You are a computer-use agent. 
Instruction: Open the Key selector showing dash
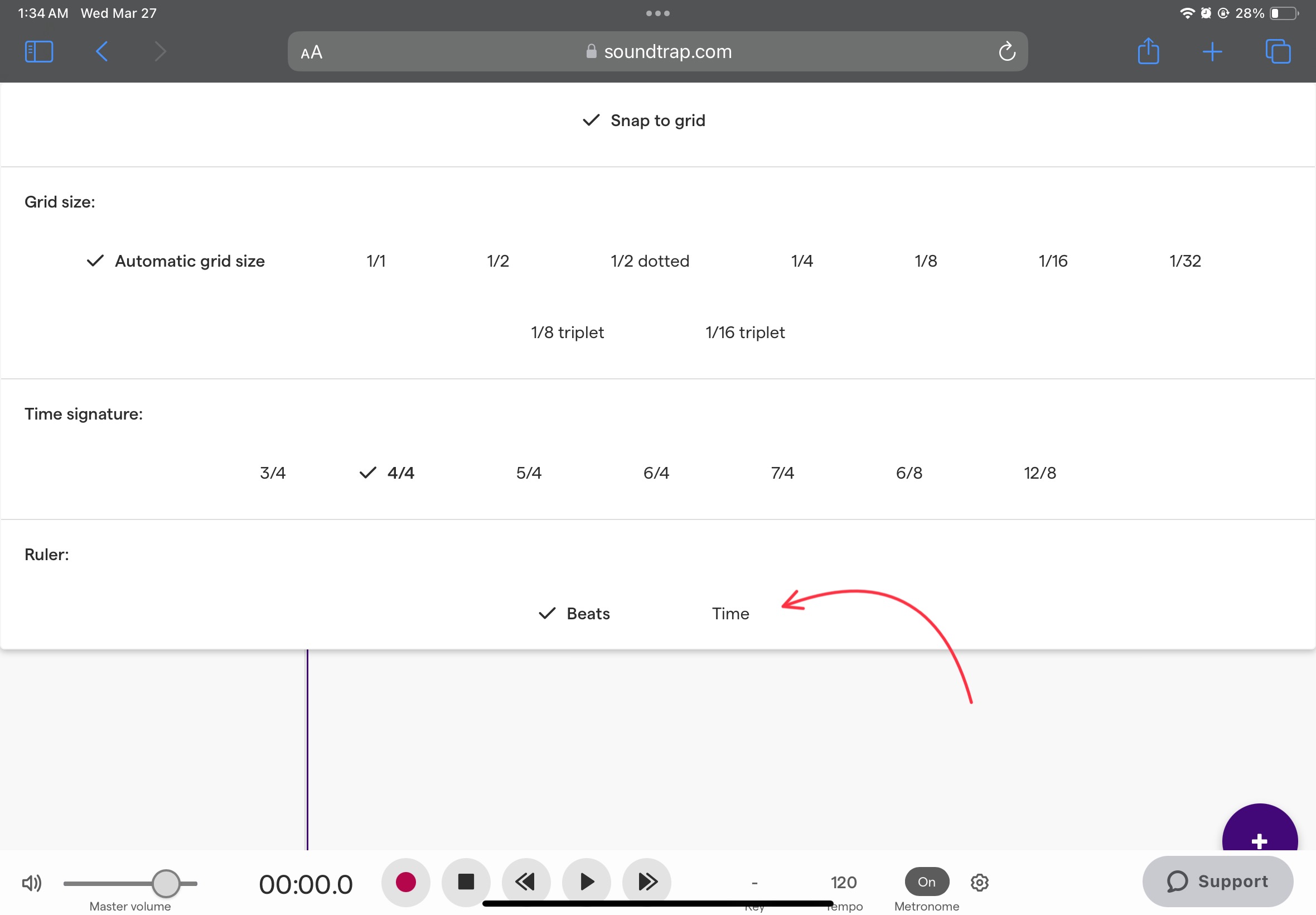coord(754,883)
